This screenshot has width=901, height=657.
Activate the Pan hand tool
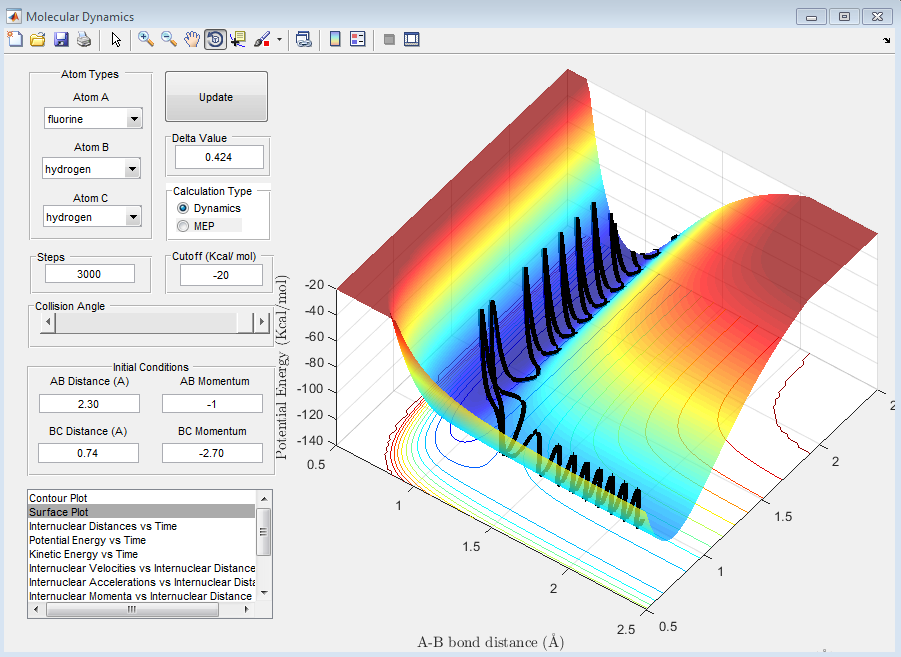(192, 39)
